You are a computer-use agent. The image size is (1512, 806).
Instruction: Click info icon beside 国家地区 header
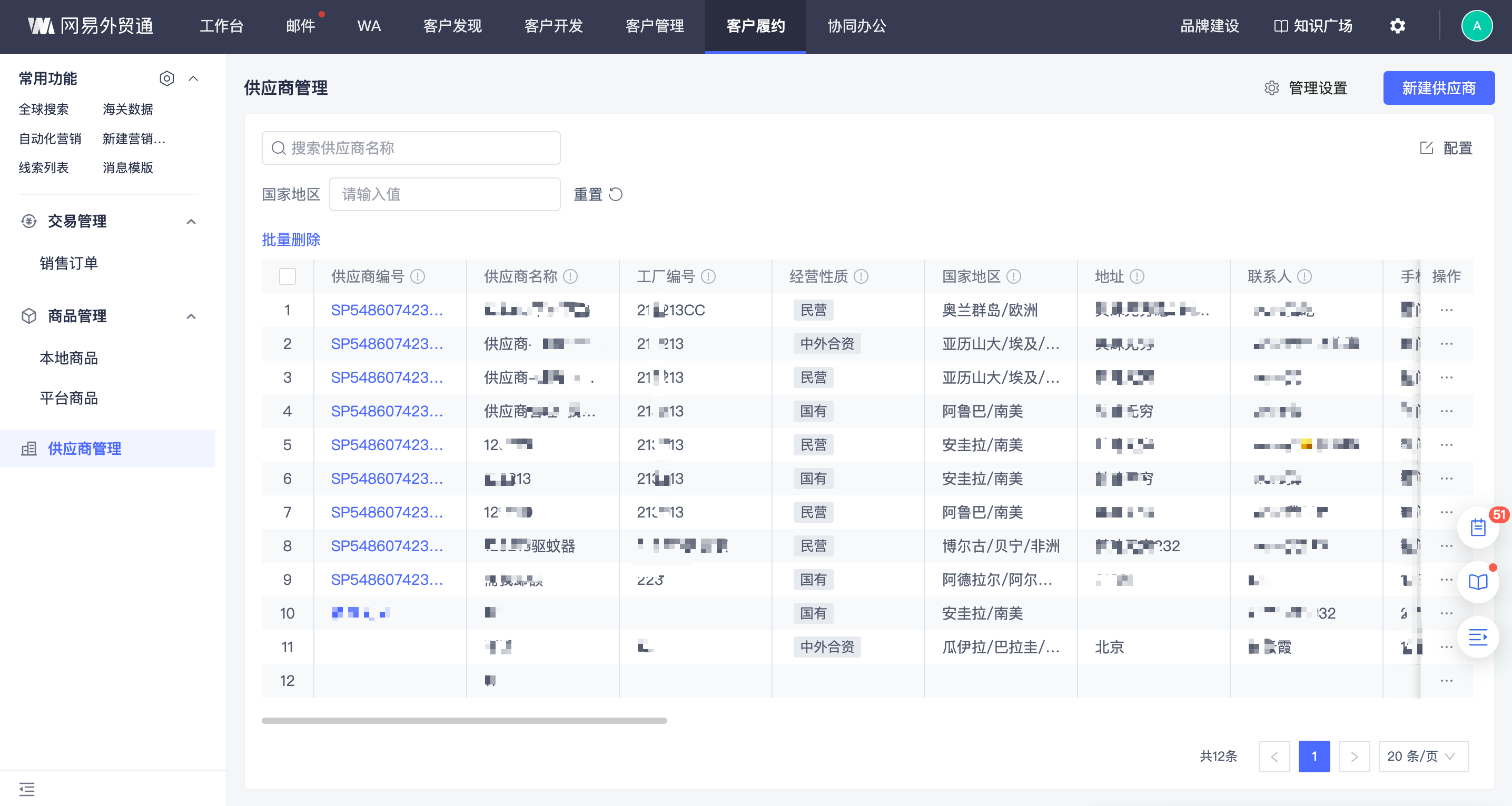(1013, 276)
